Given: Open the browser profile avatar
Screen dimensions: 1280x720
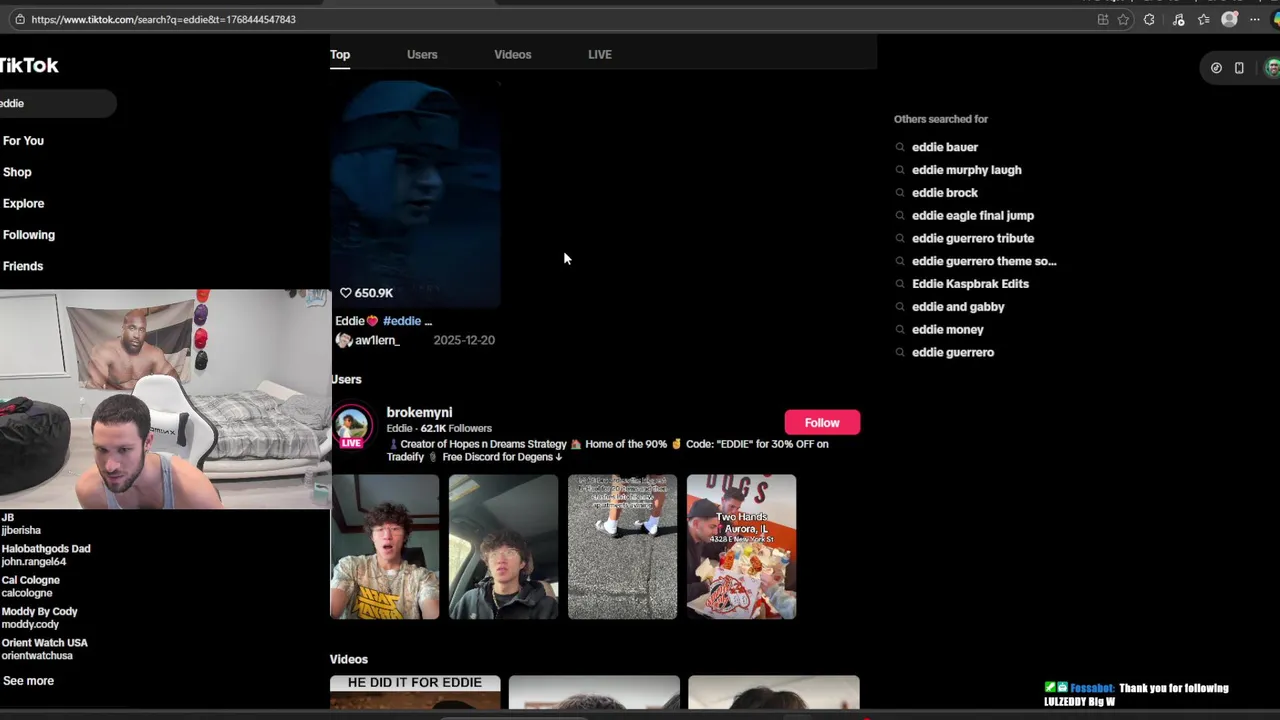Looking at the screenshot, I should point(1230,19).
